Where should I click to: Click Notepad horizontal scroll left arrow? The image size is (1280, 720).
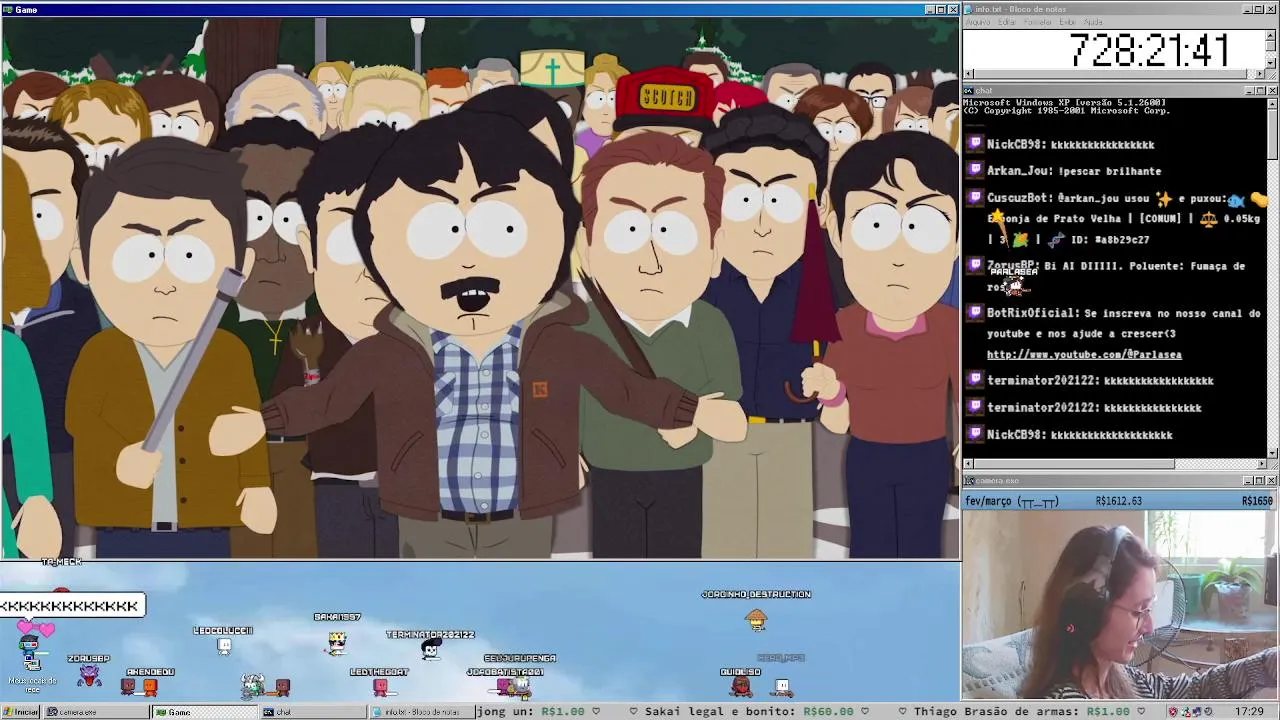tap(968, 74)
